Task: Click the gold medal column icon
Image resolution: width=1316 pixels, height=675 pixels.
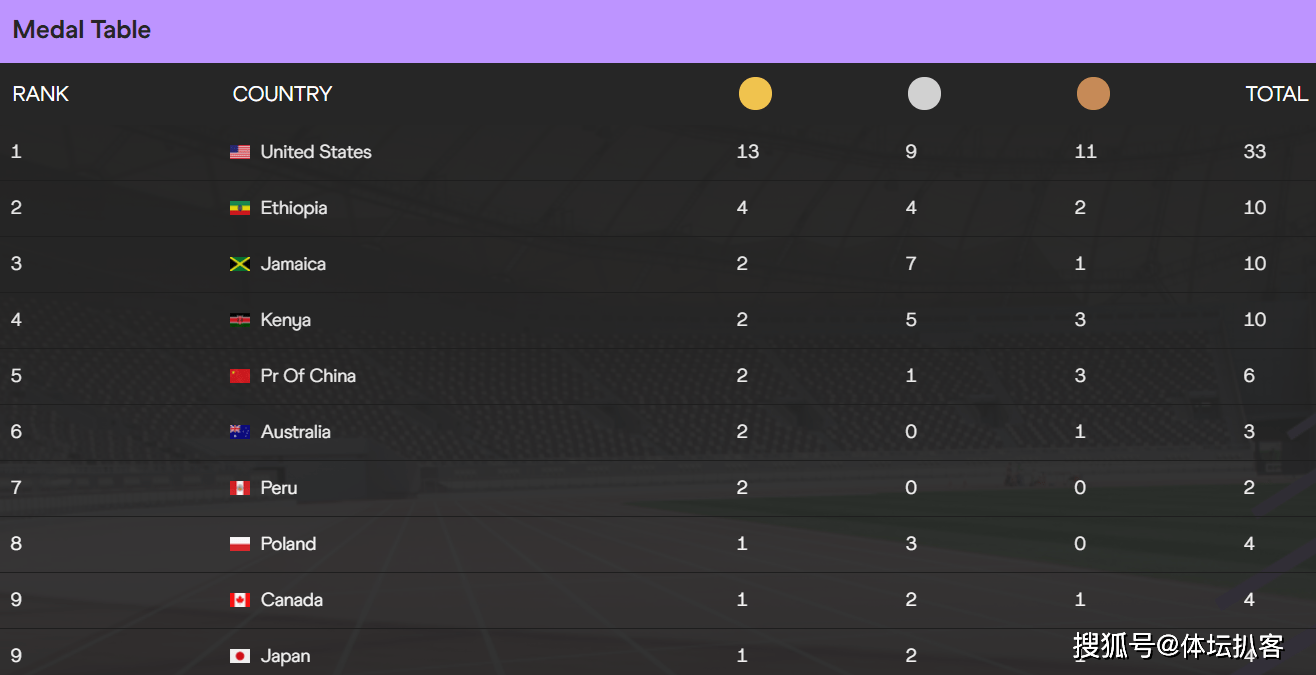Action: tap(755, 94)
